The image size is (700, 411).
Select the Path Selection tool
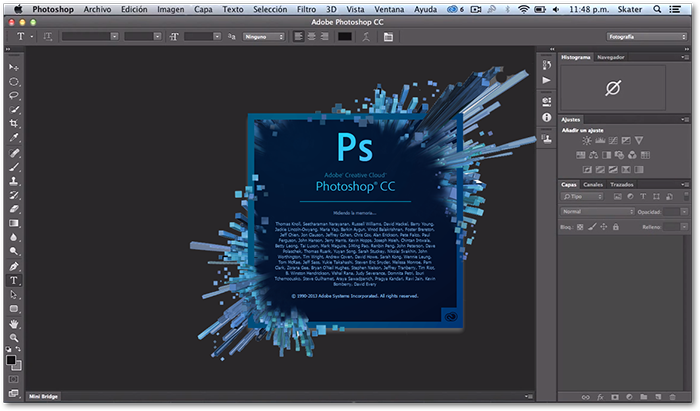pyautogui.click(x=14, y=295)
